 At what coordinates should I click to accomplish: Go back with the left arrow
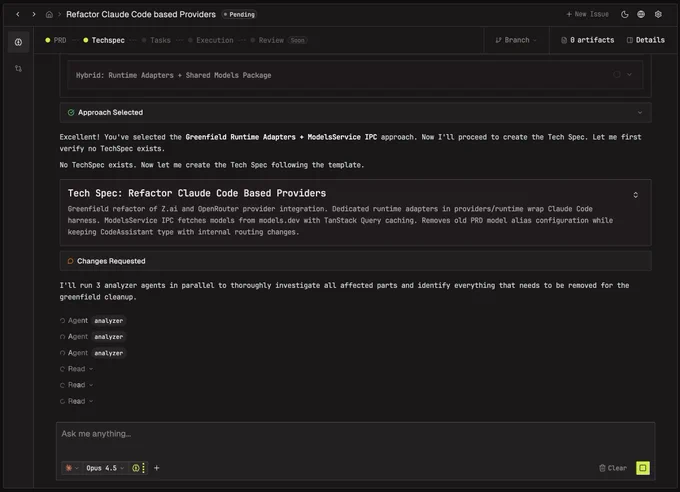[x=18, y=14]
